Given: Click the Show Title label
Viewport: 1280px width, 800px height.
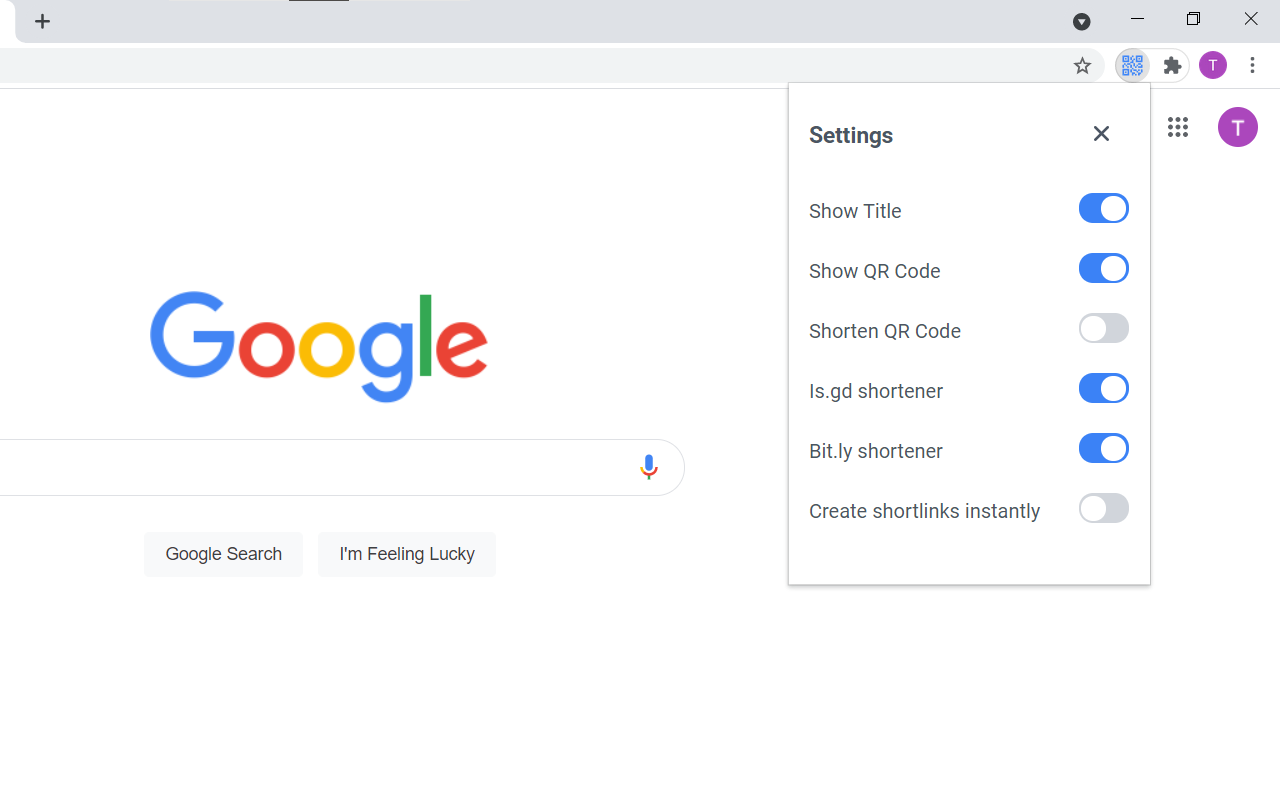Looking at the screenshot, I should [x=855, y=211].
